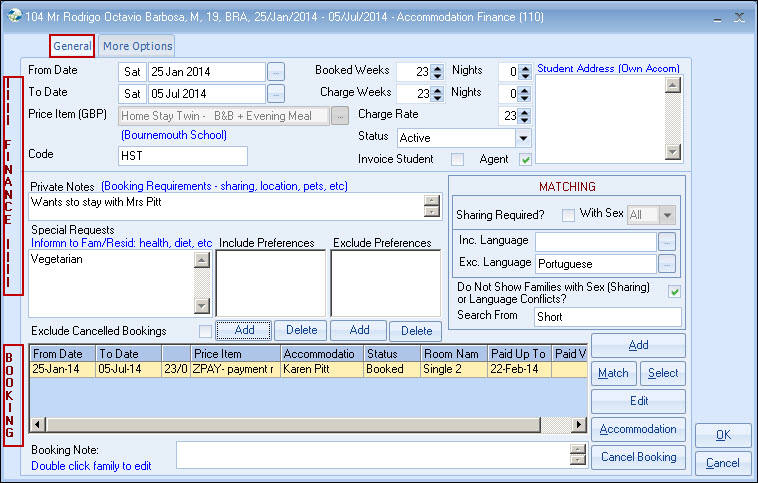Enable the Sharing Required checkbox
This screenshot has height=483, width=758.
point(568,213)
